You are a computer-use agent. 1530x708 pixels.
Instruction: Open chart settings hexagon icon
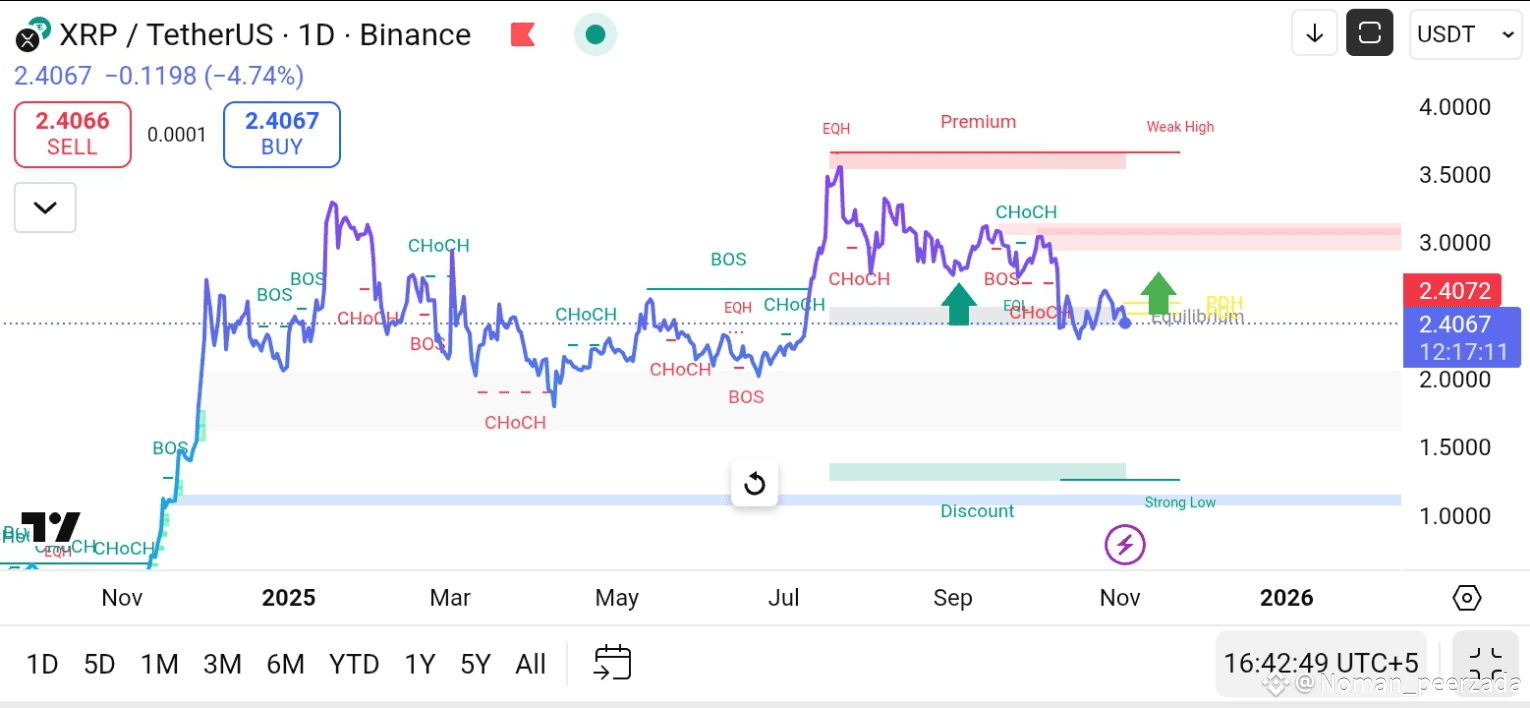1466,598
